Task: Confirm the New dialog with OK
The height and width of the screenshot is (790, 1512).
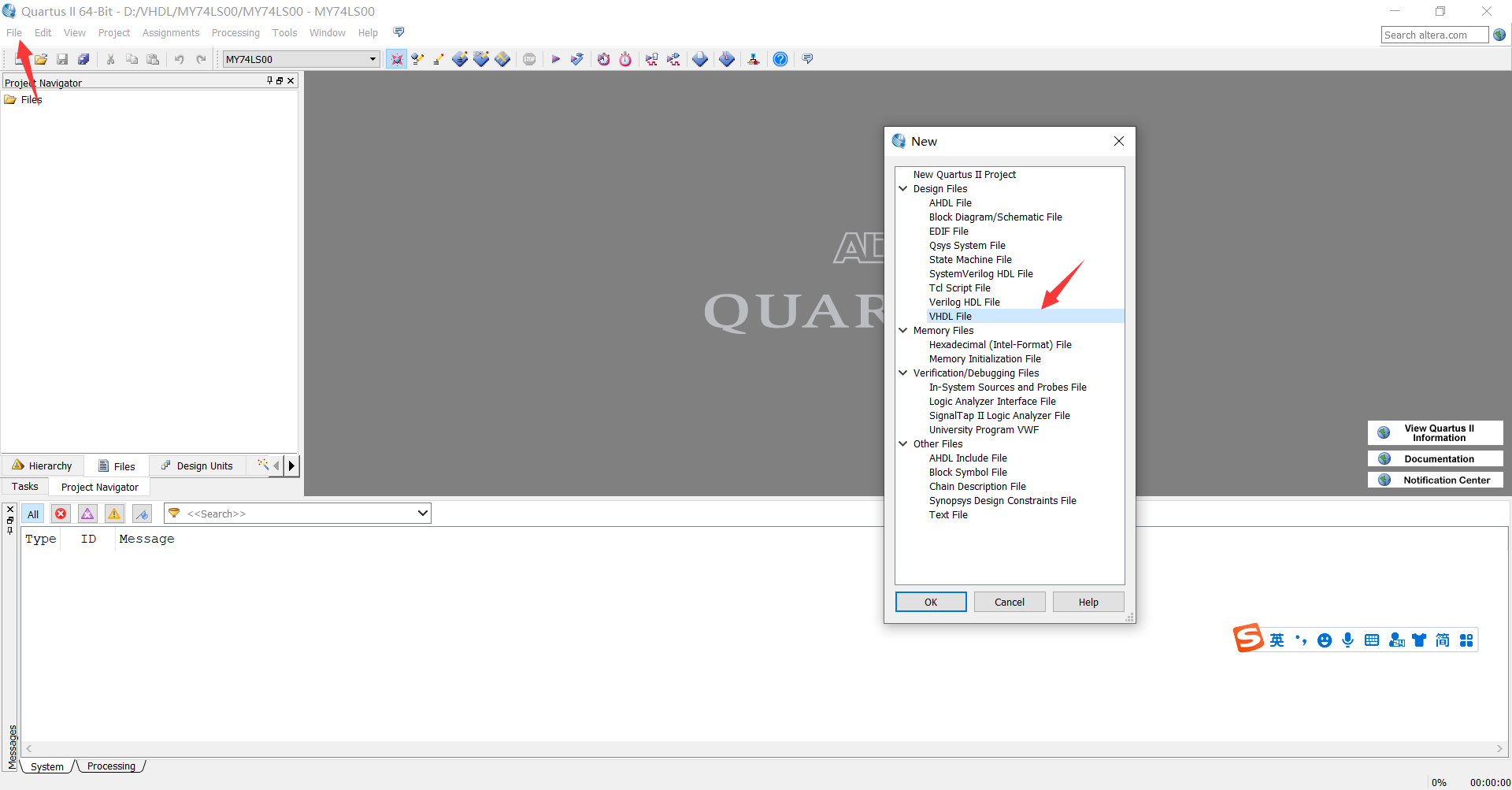Action: (931, 602)
